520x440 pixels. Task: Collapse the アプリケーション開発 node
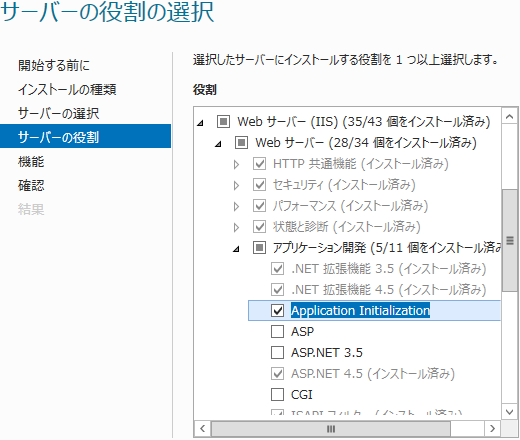point(236,249)
